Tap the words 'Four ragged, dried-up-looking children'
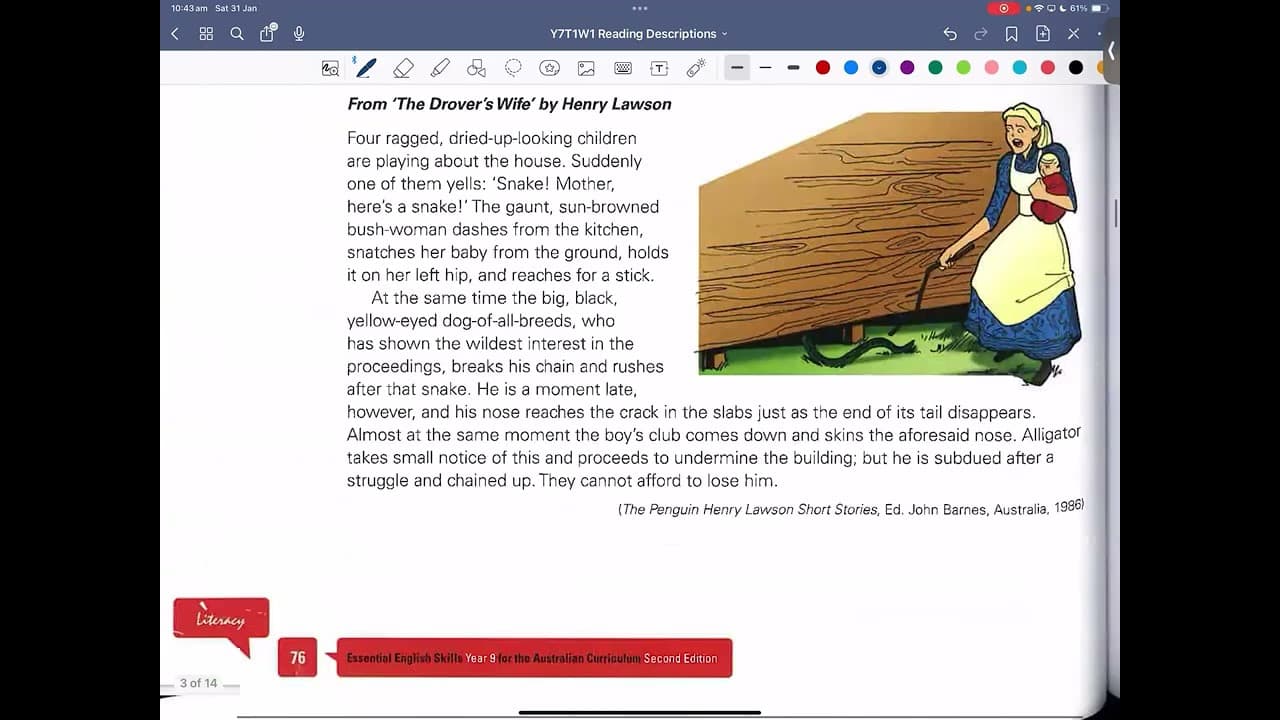 click(492, 138)
